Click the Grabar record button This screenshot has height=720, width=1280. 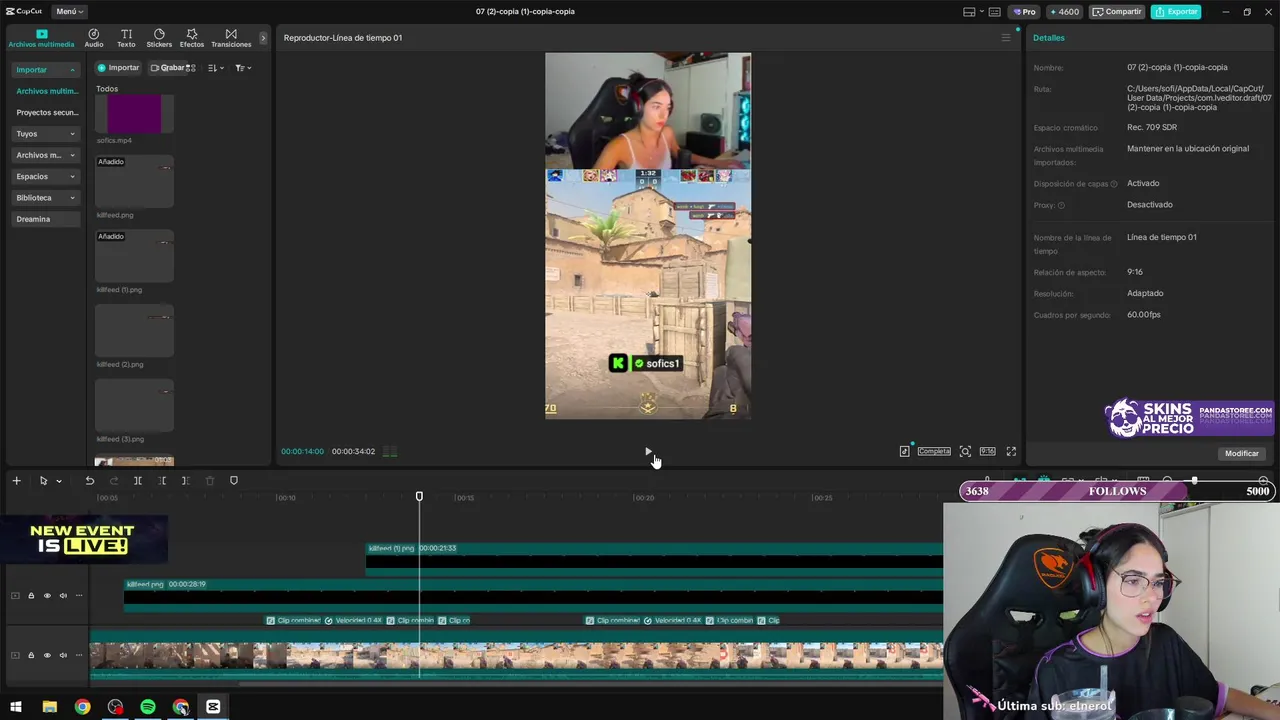pos(167,68)
